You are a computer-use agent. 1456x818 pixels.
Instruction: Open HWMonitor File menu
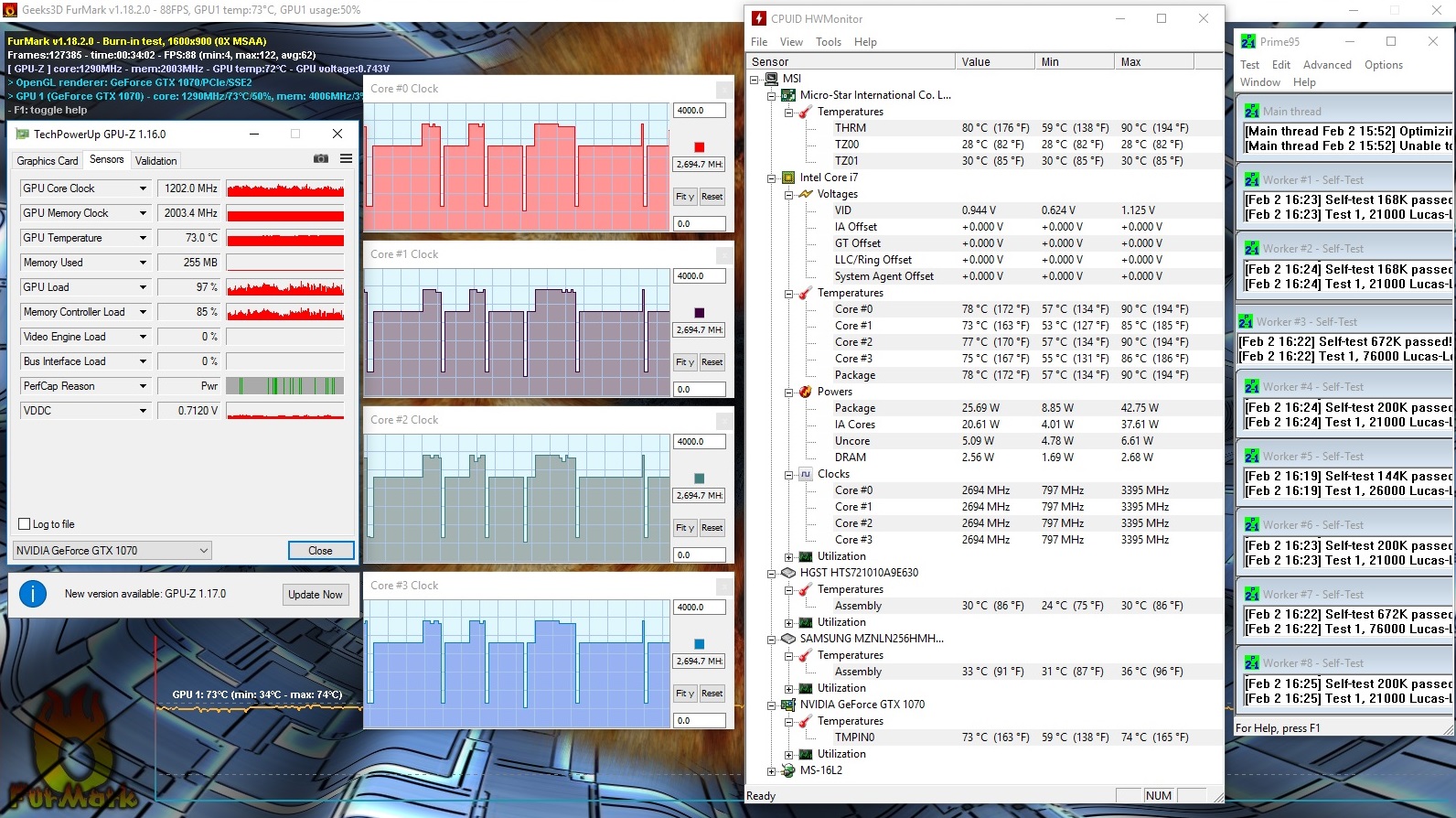759,42
